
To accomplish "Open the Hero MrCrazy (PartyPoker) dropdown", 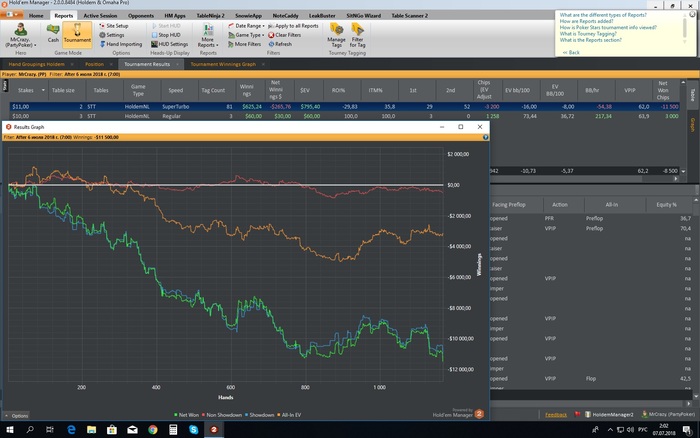I will 21,35.
